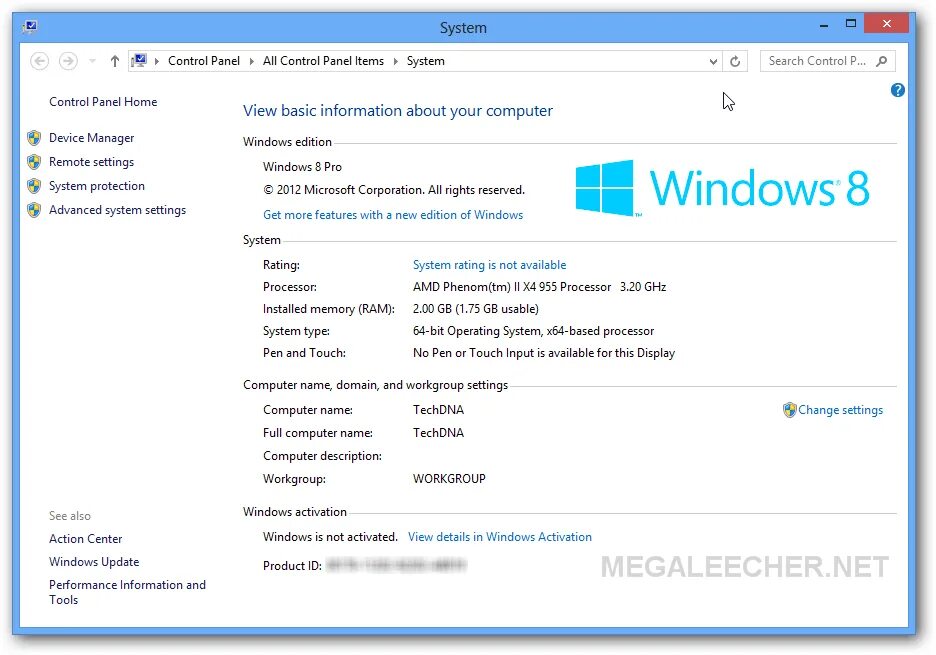Image resolution: width=936 pixels, height=655 pixels.
Task: Select the AMD Phenom II X4 955 processor text
Action: point(539,287)
